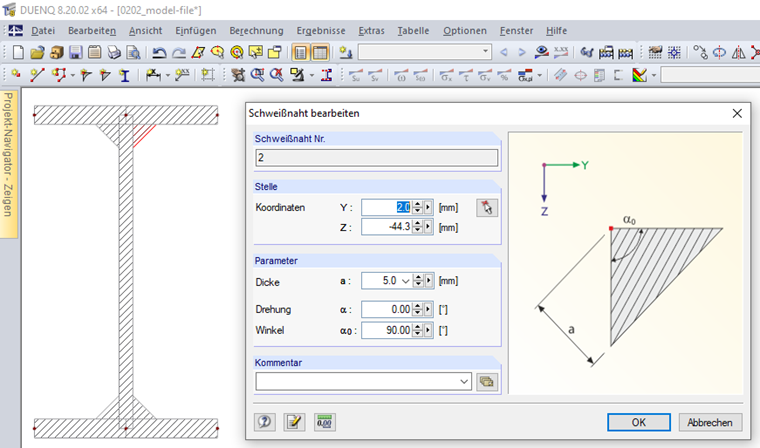
Task: Activate the dimension tool
Action: point(153,75)
